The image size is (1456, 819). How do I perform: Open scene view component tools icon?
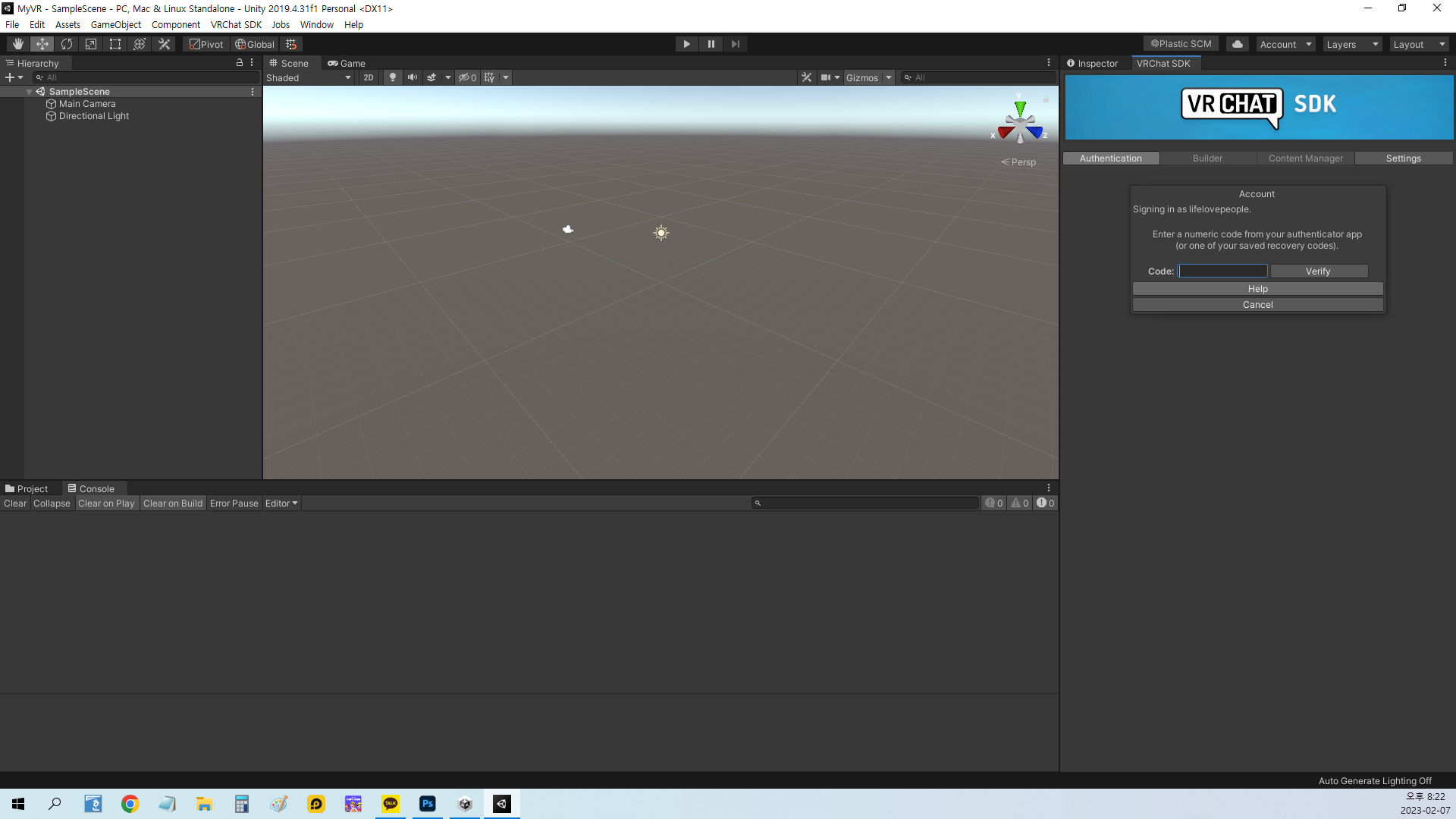pos(807,77)
